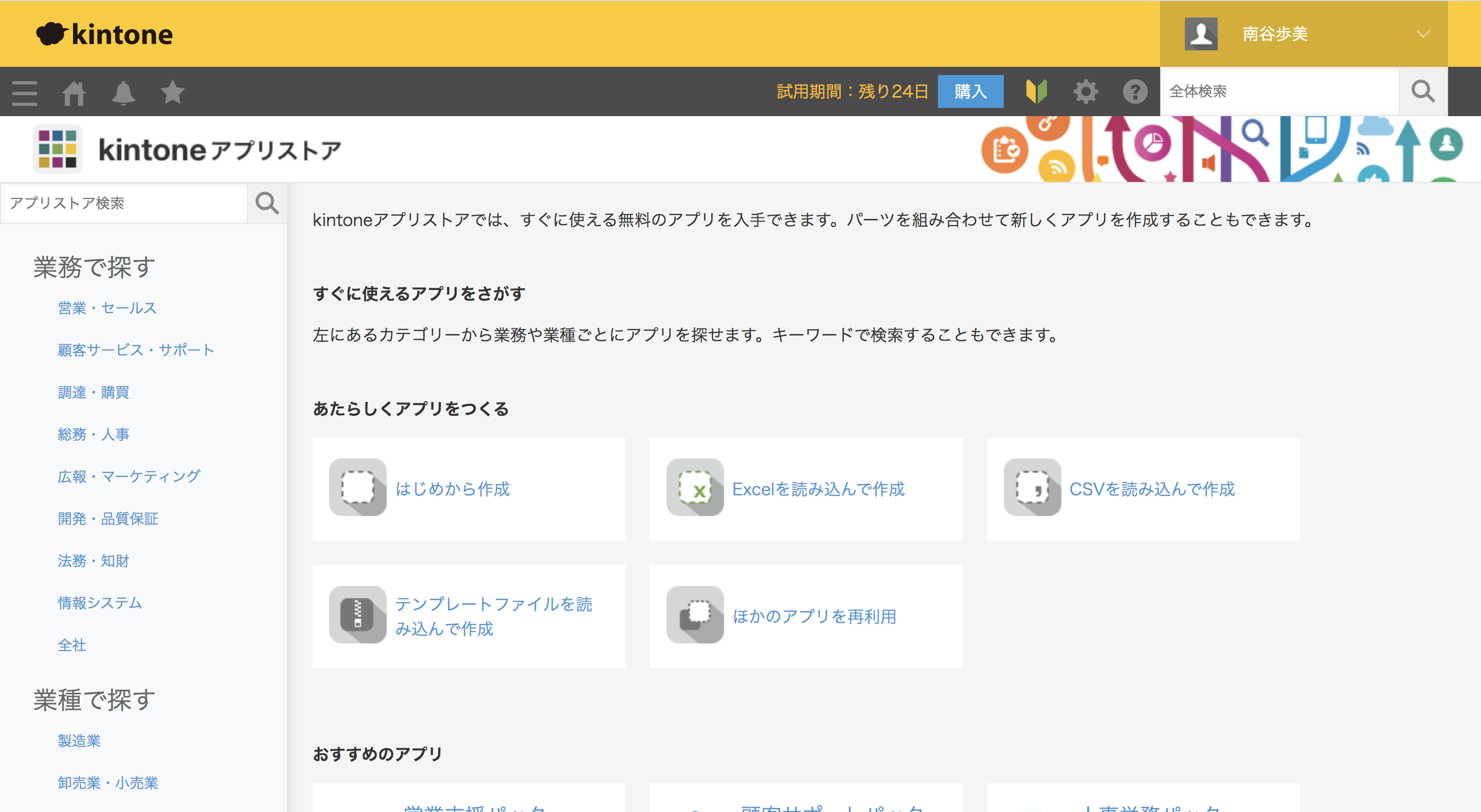Open 営業・セールス category
This screenshot has height=812, width=1481.
tap(107, 308)
